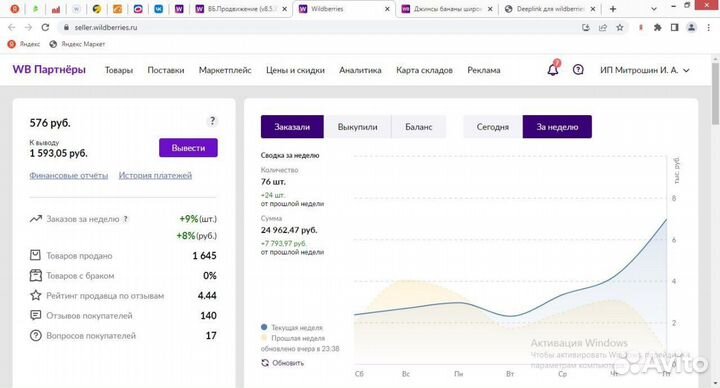
Task: Click the Товаров продано icon
Action: click(35, 255)
